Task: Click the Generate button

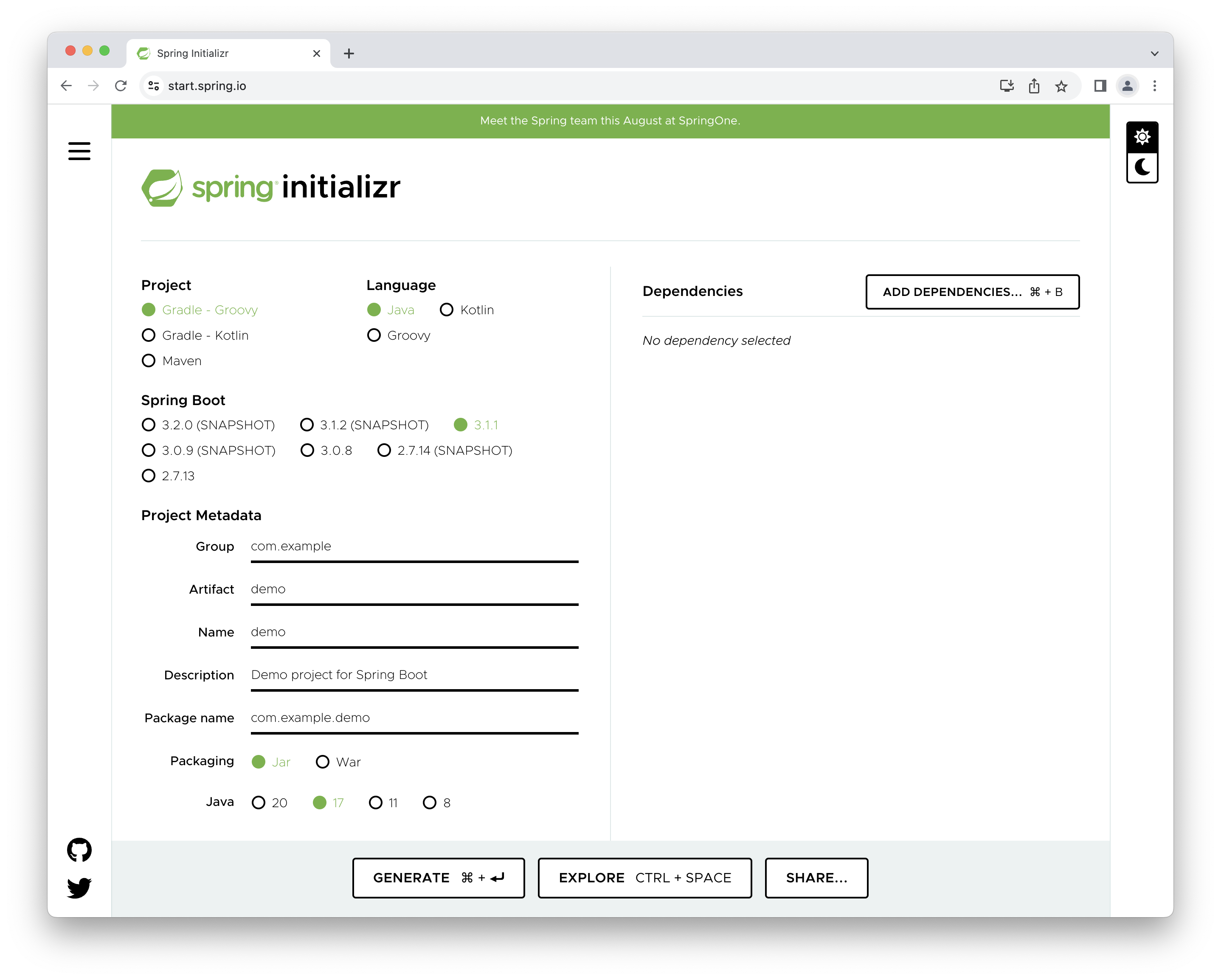Action: [x=438, y=878]
